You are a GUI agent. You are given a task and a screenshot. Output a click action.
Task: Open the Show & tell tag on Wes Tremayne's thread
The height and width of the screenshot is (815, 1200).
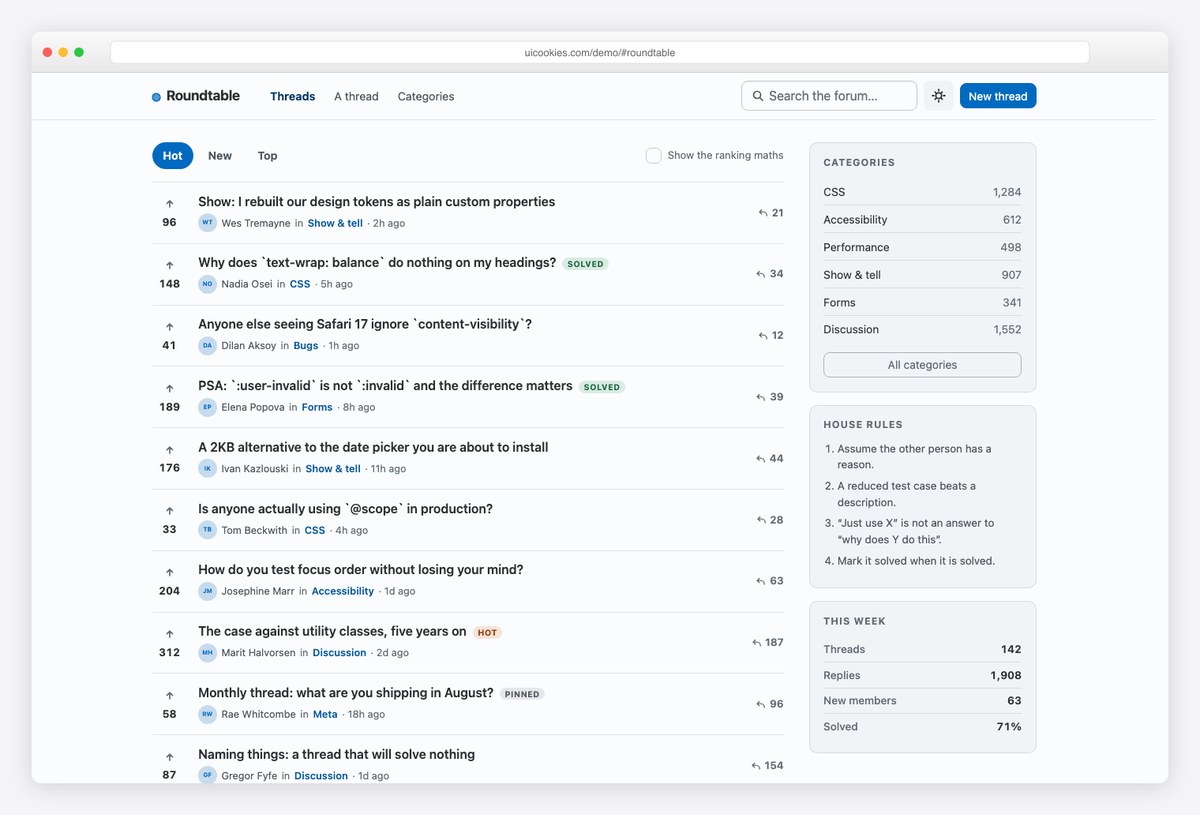[x=335, y=223]
